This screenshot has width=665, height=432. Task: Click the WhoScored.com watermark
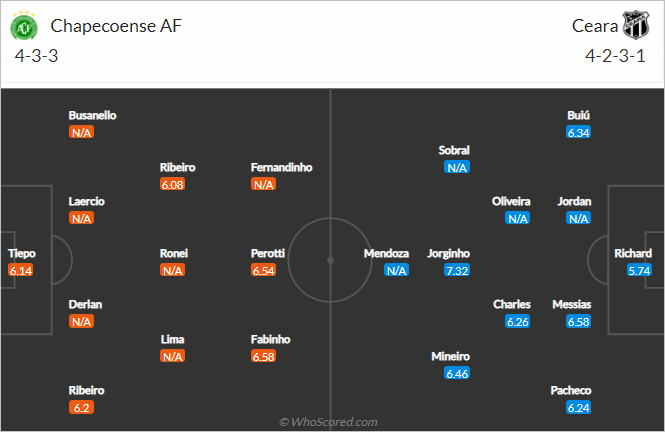328,422
